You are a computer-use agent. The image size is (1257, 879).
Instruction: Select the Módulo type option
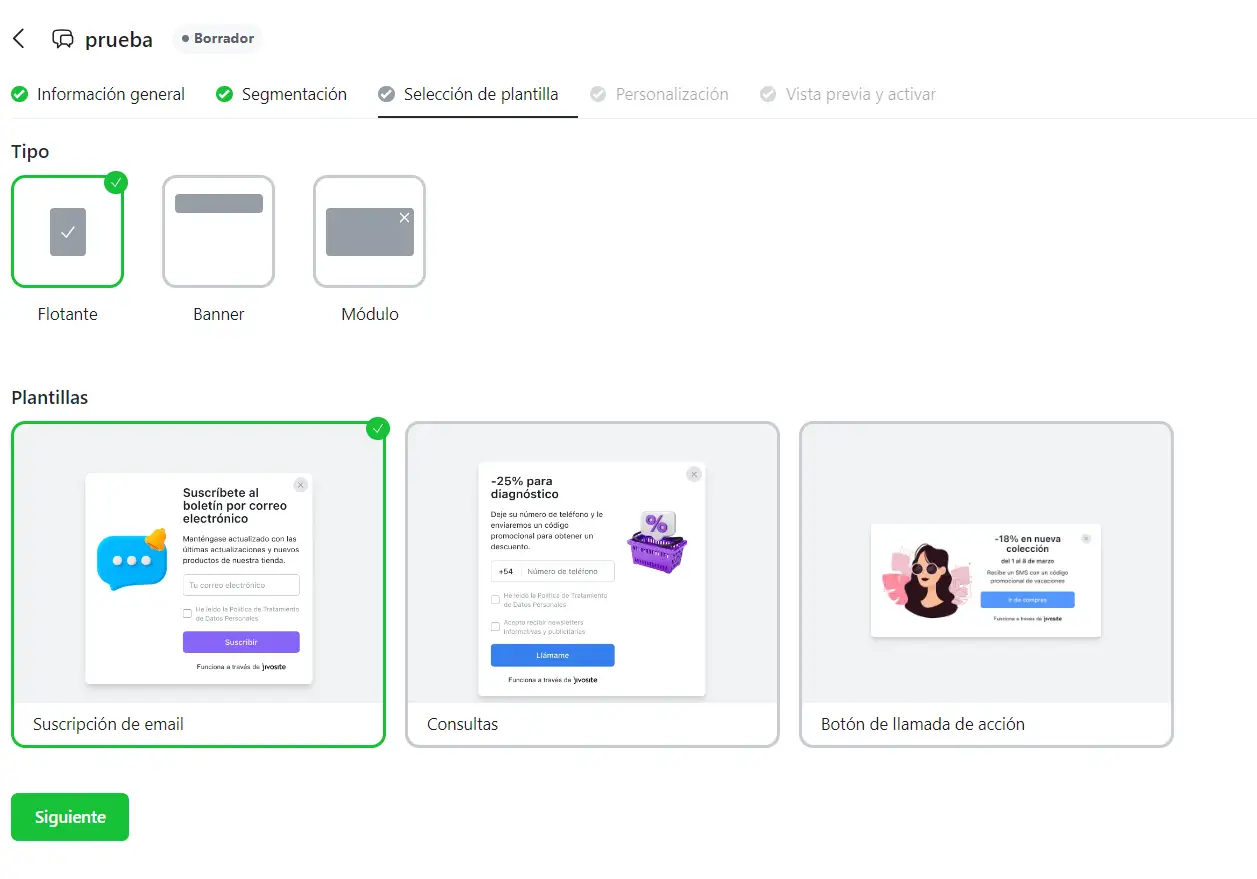coord(370,232)
